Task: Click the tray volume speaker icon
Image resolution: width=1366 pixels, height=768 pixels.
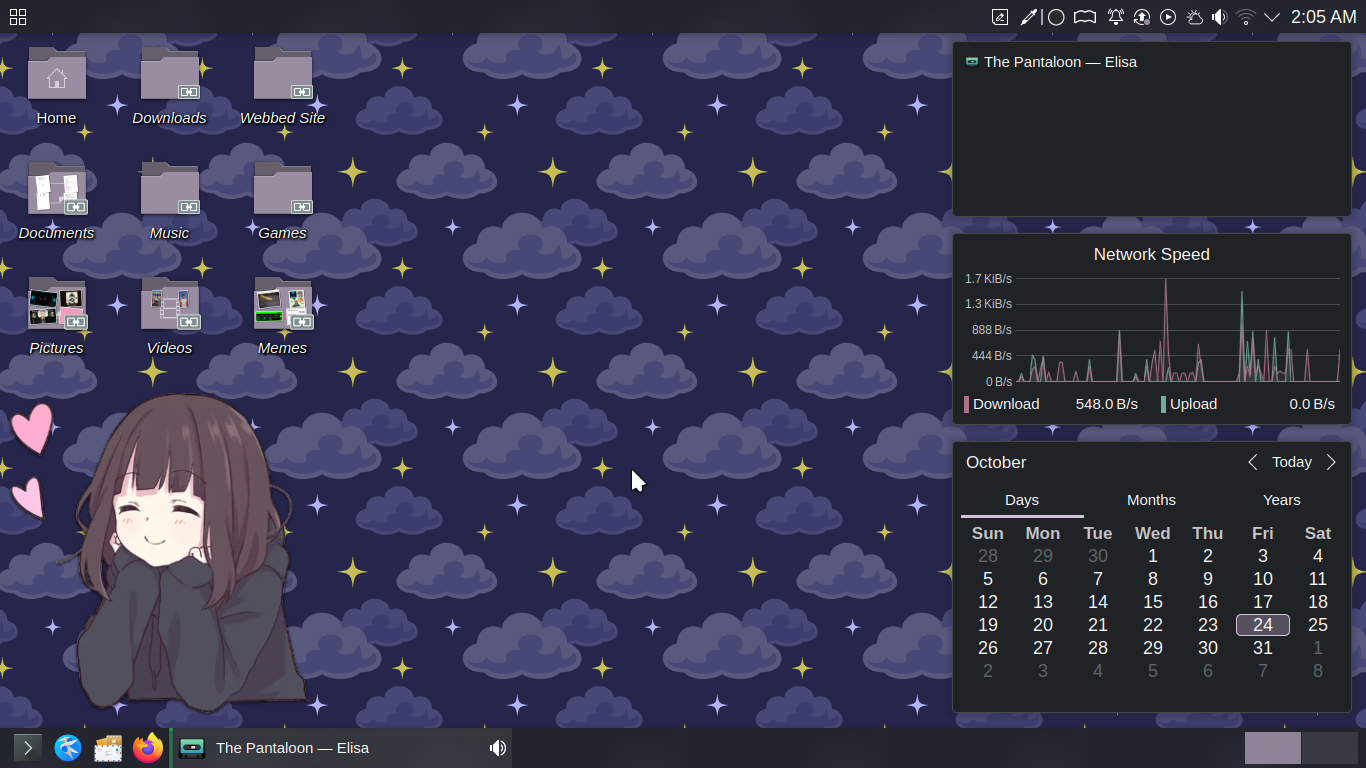Action: [1219, 17]
